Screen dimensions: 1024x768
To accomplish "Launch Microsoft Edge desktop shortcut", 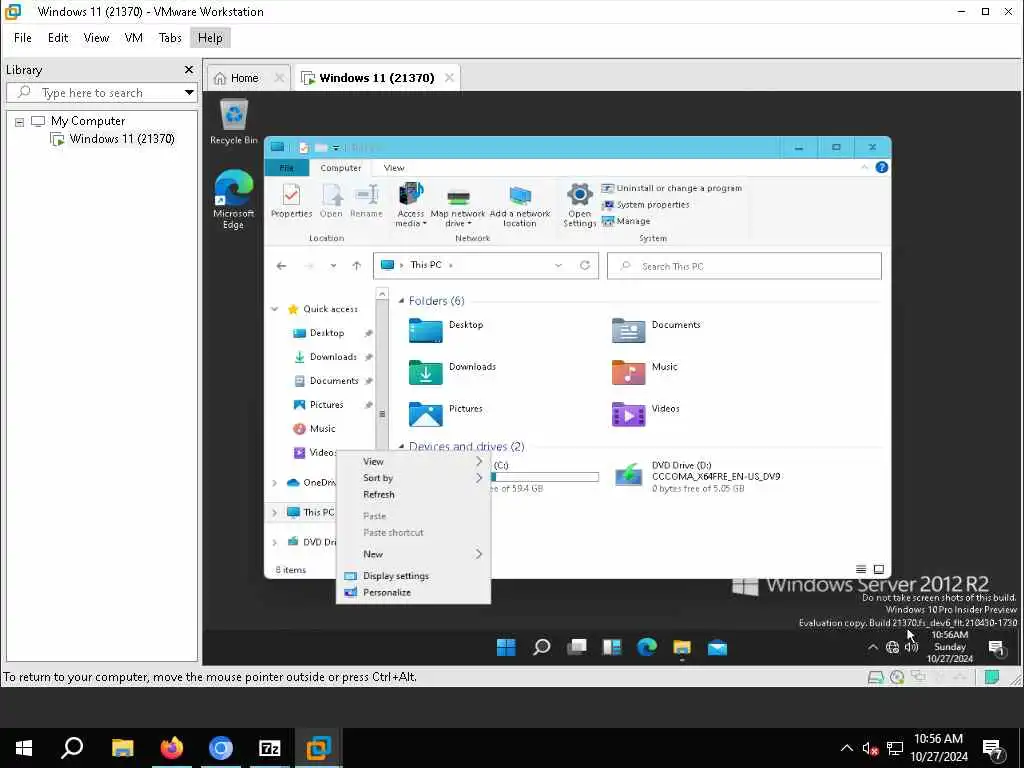I will point(233,199).
